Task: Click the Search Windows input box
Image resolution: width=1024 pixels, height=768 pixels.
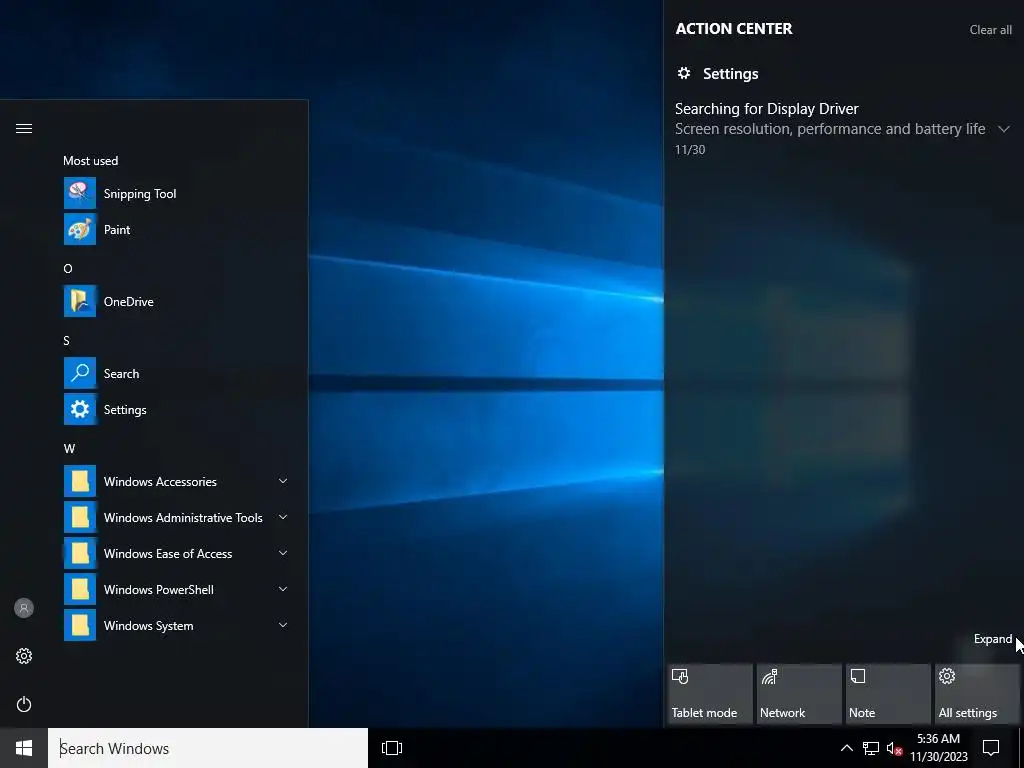Action: tap(208, 748)
